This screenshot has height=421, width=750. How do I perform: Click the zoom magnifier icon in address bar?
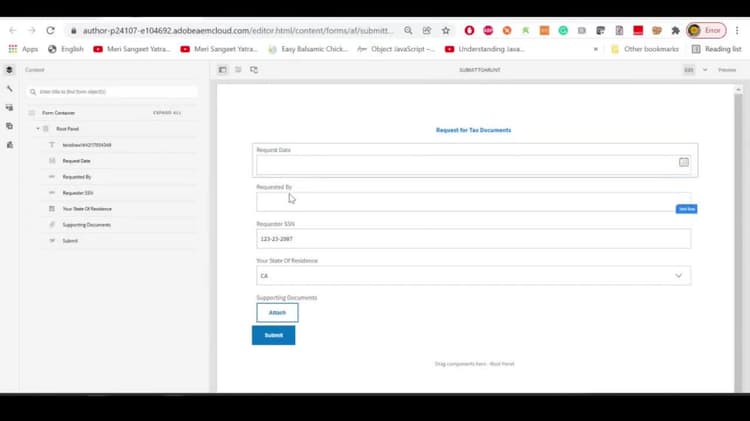(408, 31)
